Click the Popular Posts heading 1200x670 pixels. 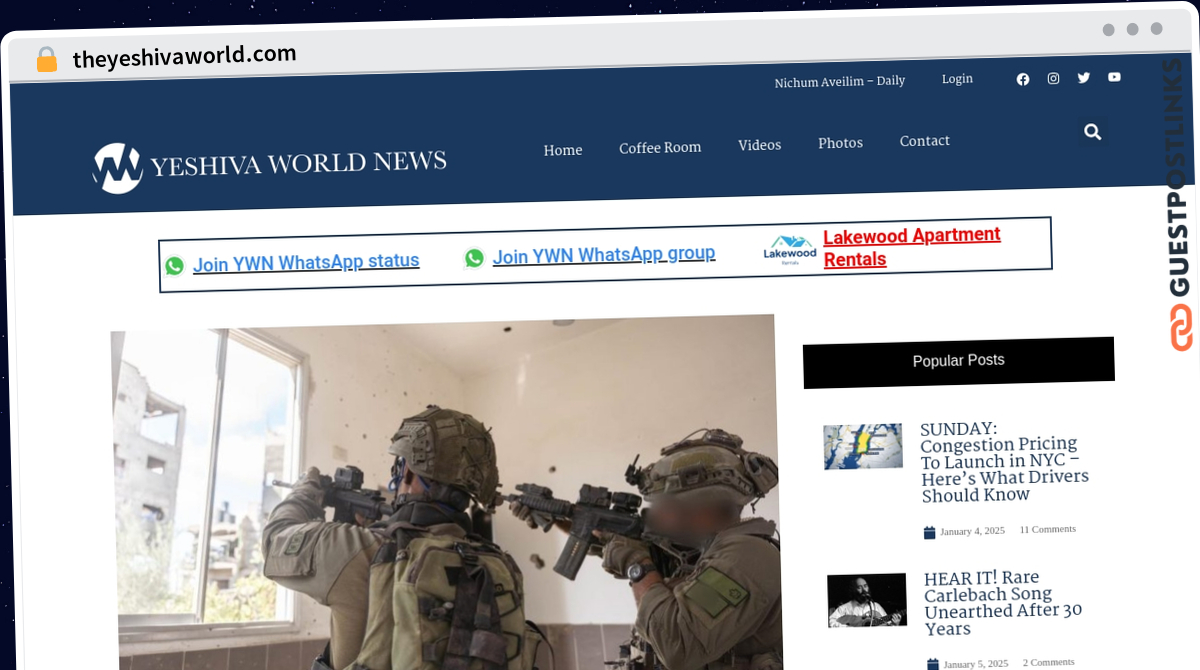[959, 360]
